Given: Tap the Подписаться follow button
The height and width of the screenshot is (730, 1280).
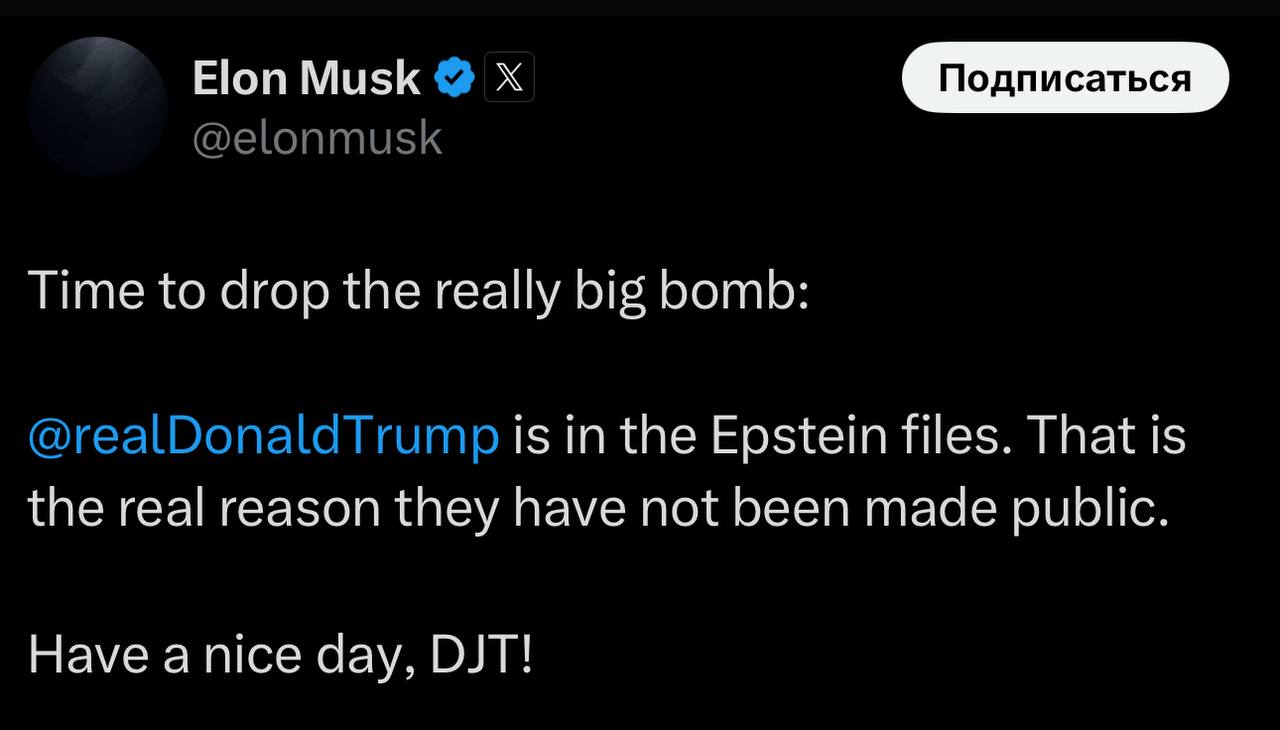Looking at the screenshot, I should pos(1065,77).
